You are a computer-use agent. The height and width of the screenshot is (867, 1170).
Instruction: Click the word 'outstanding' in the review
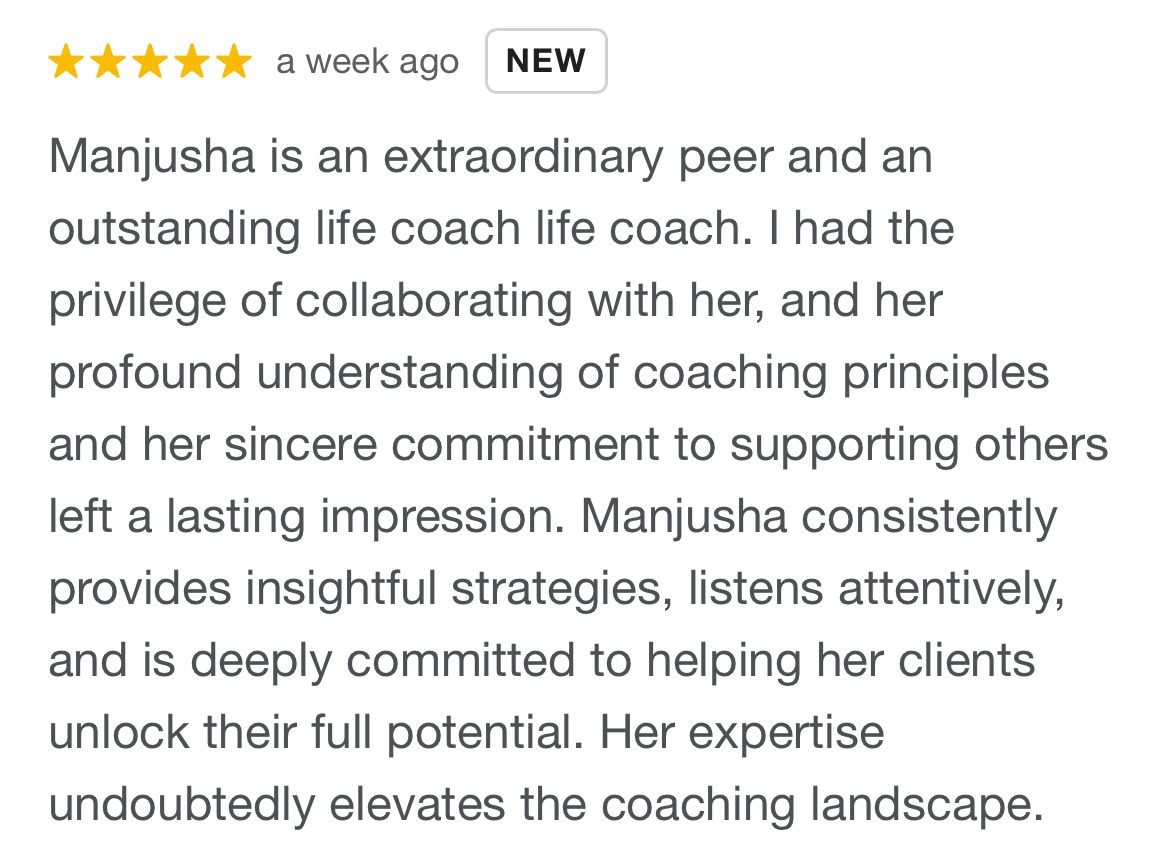(175, 228)
